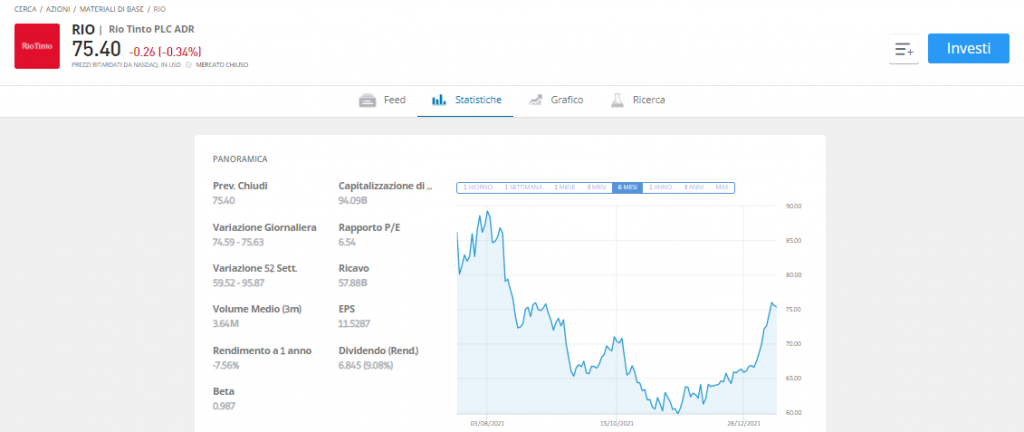Go to CERCA in breadcrumb
The image size is (1024, 432).
click(x=25, y=9)
